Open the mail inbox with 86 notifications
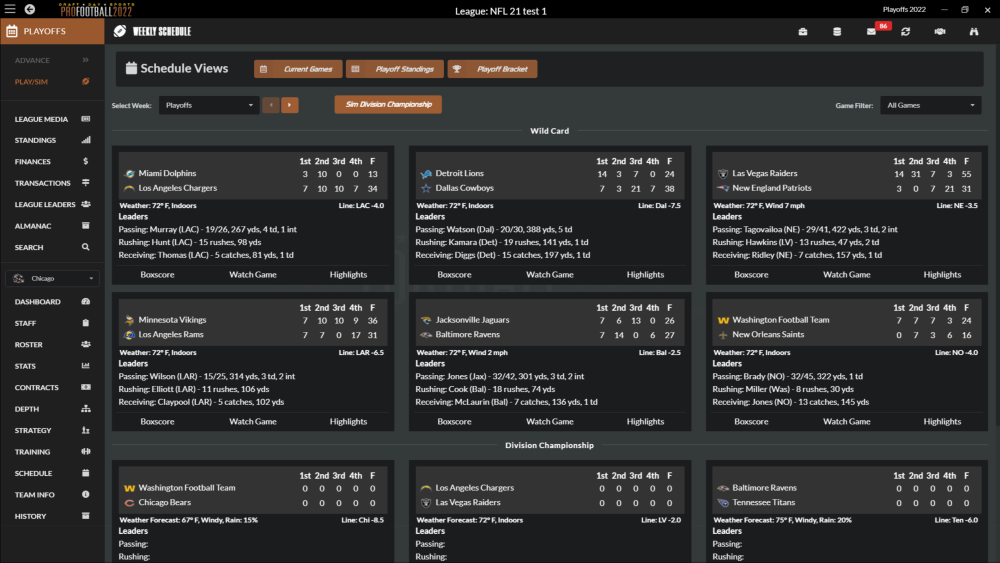Screen dimensions: 1000x563 pyautogui.click(x=871, y=31)
